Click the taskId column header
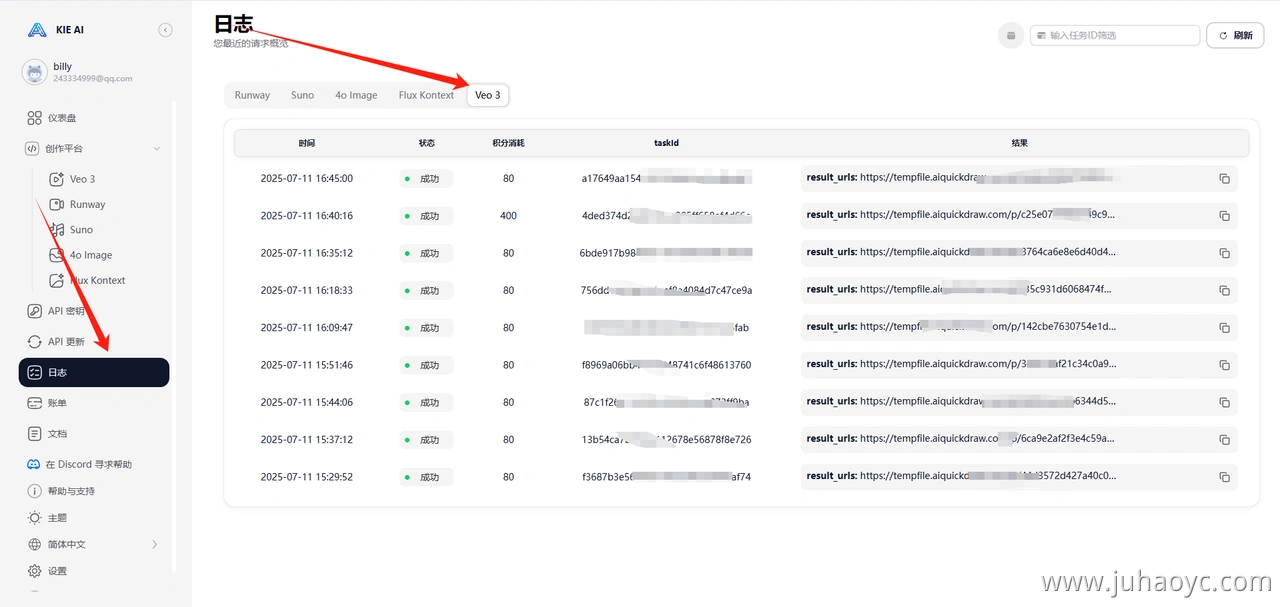This screenshot has height=607, width=1280. [x=666, y=143]
